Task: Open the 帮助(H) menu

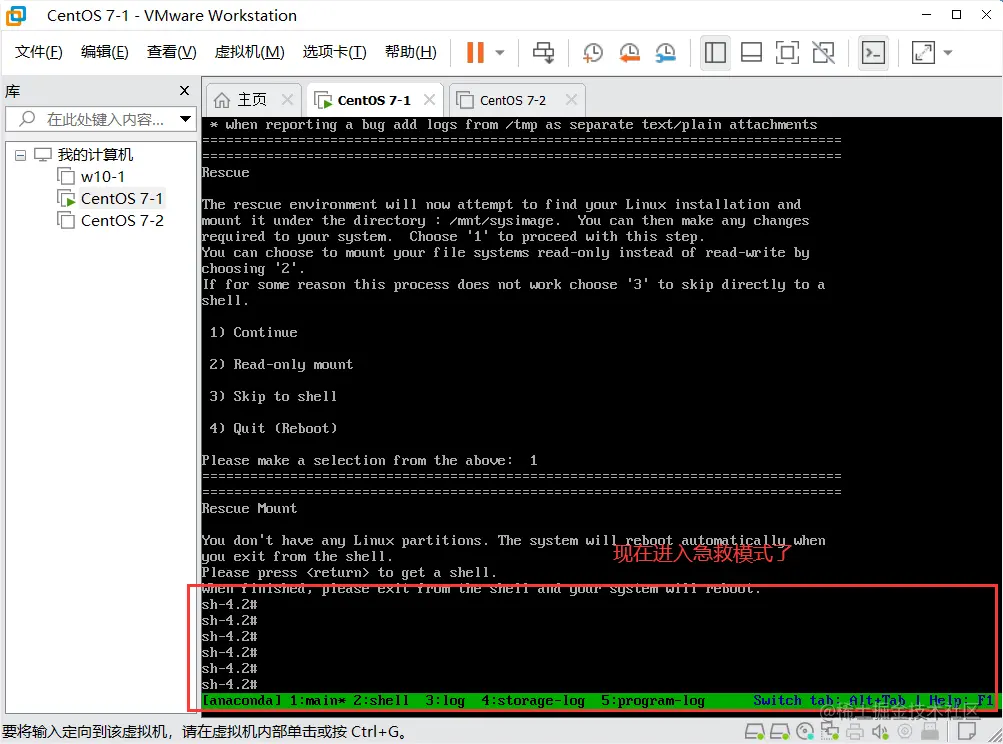Action: tap(411, 52)
